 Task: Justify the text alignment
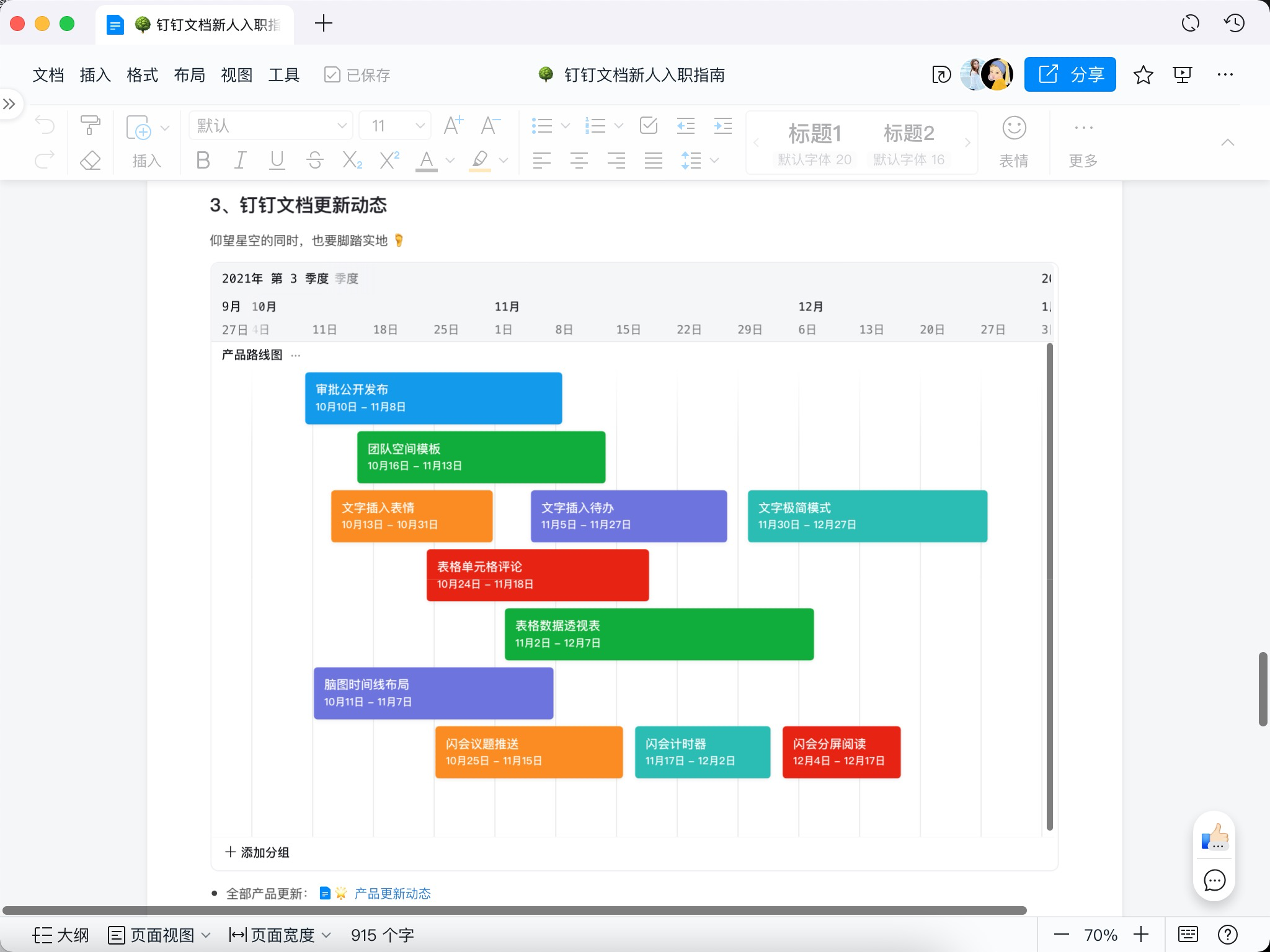click(x=653, y=161)
